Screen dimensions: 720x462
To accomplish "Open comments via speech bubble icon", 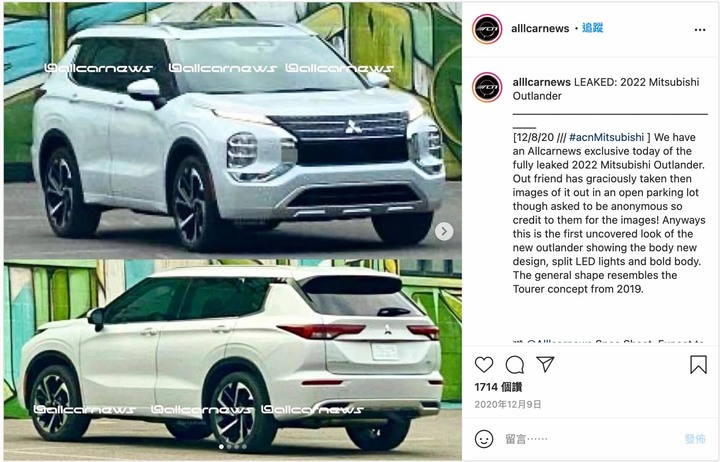I will coord(515,365).
